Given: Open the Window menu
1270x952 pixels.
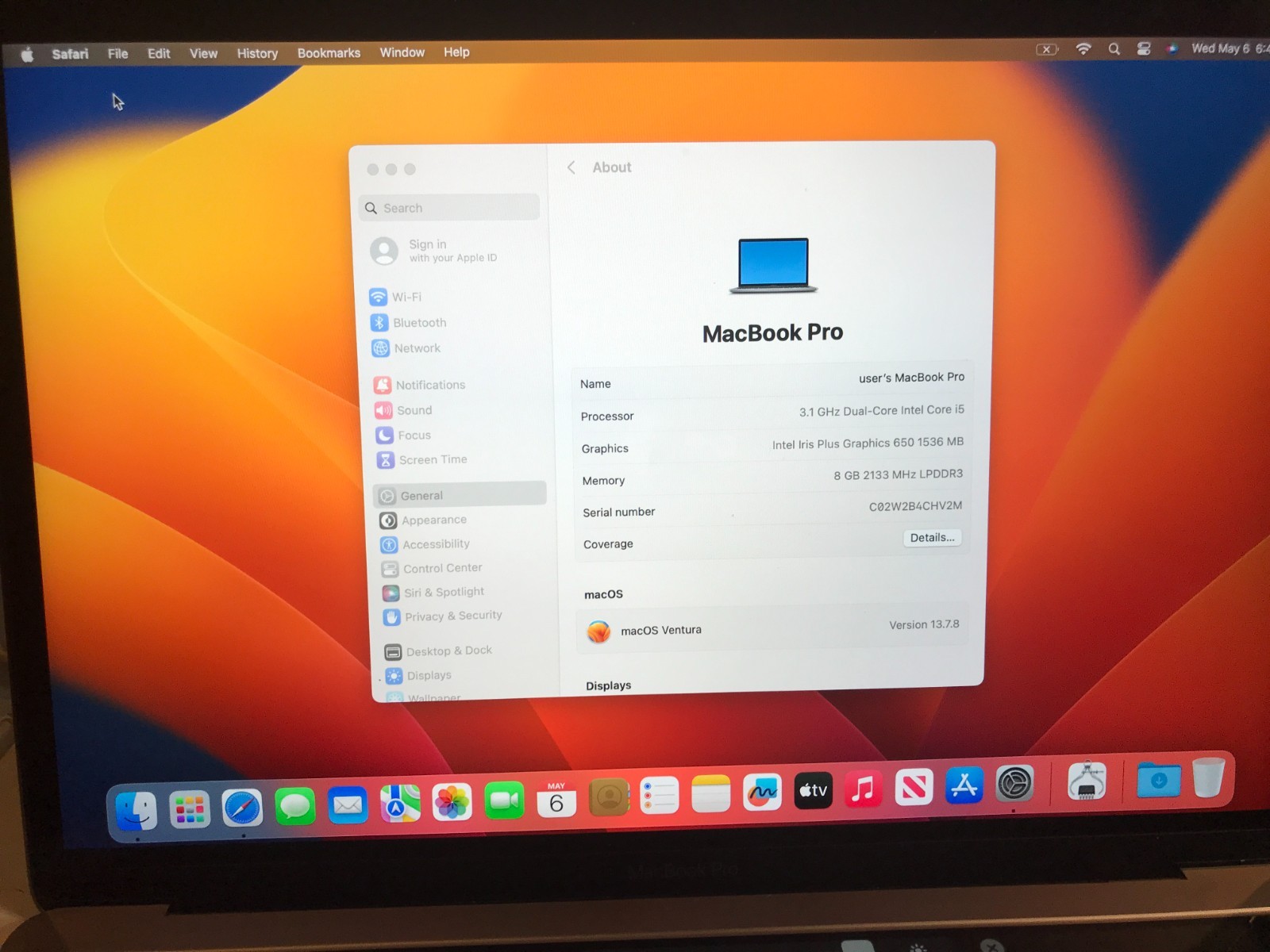Looking at the screenshot, I should 402,52.
